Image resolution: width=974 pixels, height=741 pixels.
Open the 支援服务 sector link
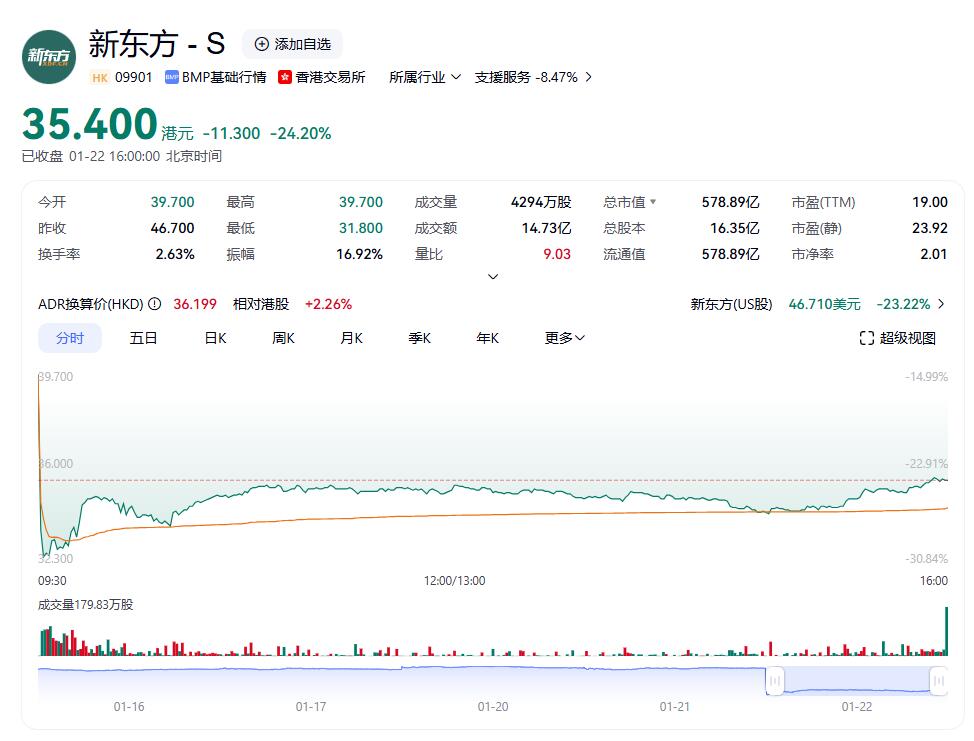502,77
